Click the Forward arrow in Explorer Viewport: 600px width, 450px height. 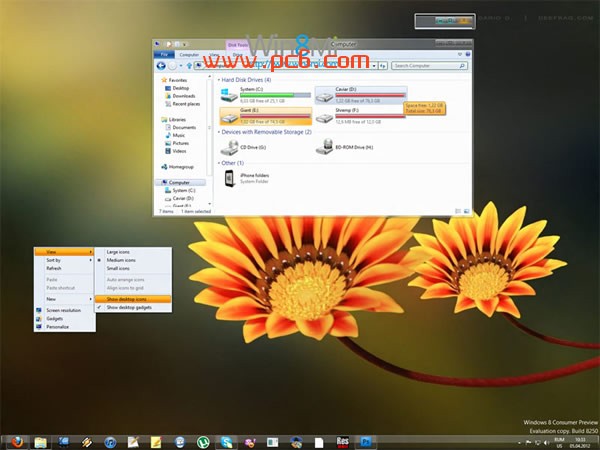[173, 66]
